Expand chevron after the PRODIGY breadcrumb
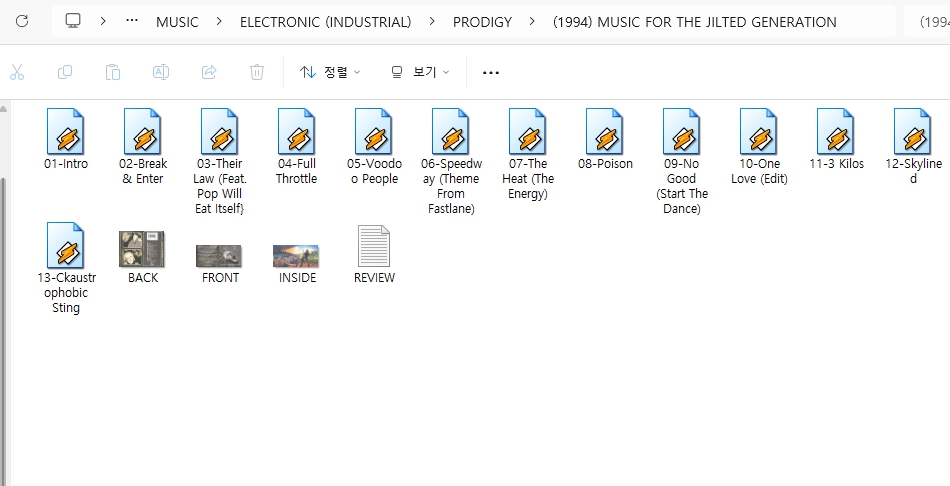This screenshot has width=950, height=486. pyautogui.click(x=532, y=21)
